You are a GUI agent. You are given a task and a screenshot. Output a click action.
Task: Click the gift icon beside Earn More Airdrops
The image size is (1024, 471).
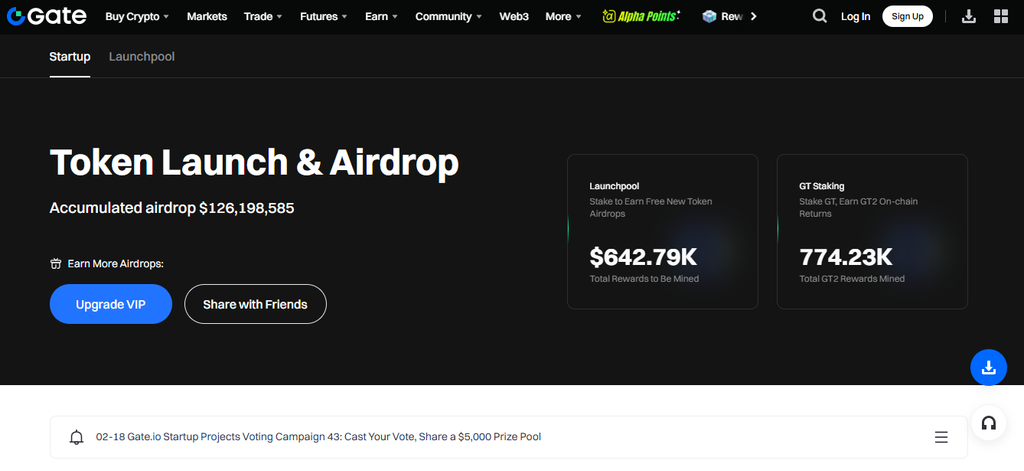point(56,264)
